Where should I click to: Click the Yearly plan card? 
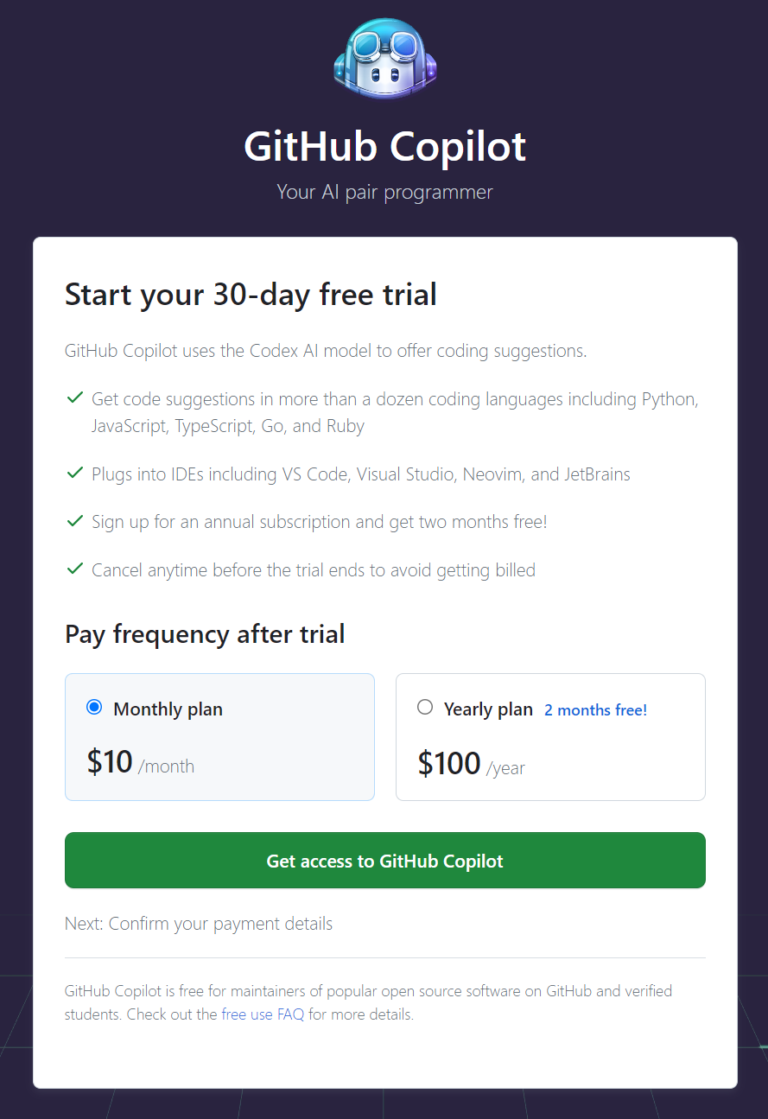(x=550, y=737)
